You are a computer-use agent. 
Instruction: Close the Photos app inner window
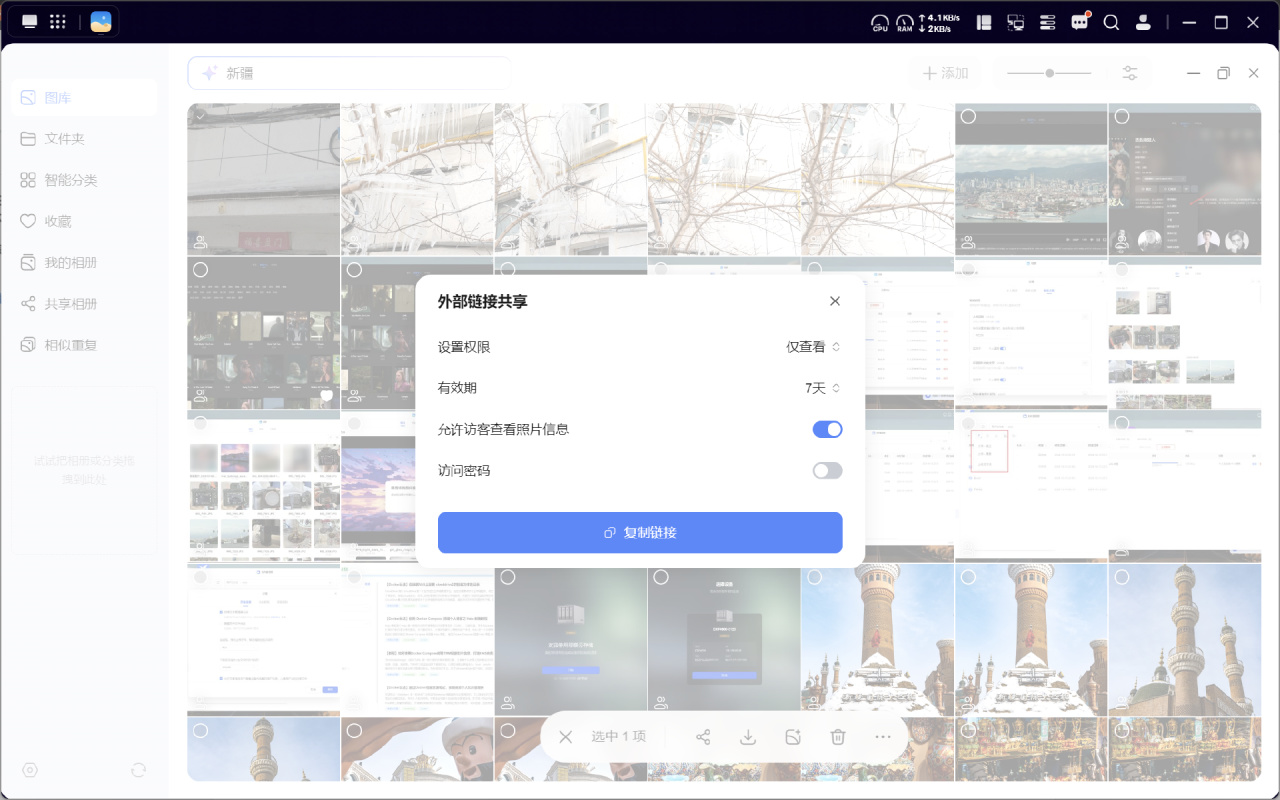point(1253,73)
